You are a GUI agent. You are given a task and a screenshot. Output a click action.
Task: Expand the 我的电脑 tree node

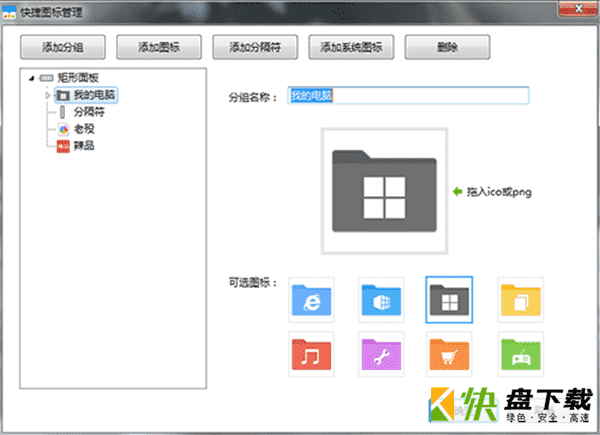(x=48, y=95)
